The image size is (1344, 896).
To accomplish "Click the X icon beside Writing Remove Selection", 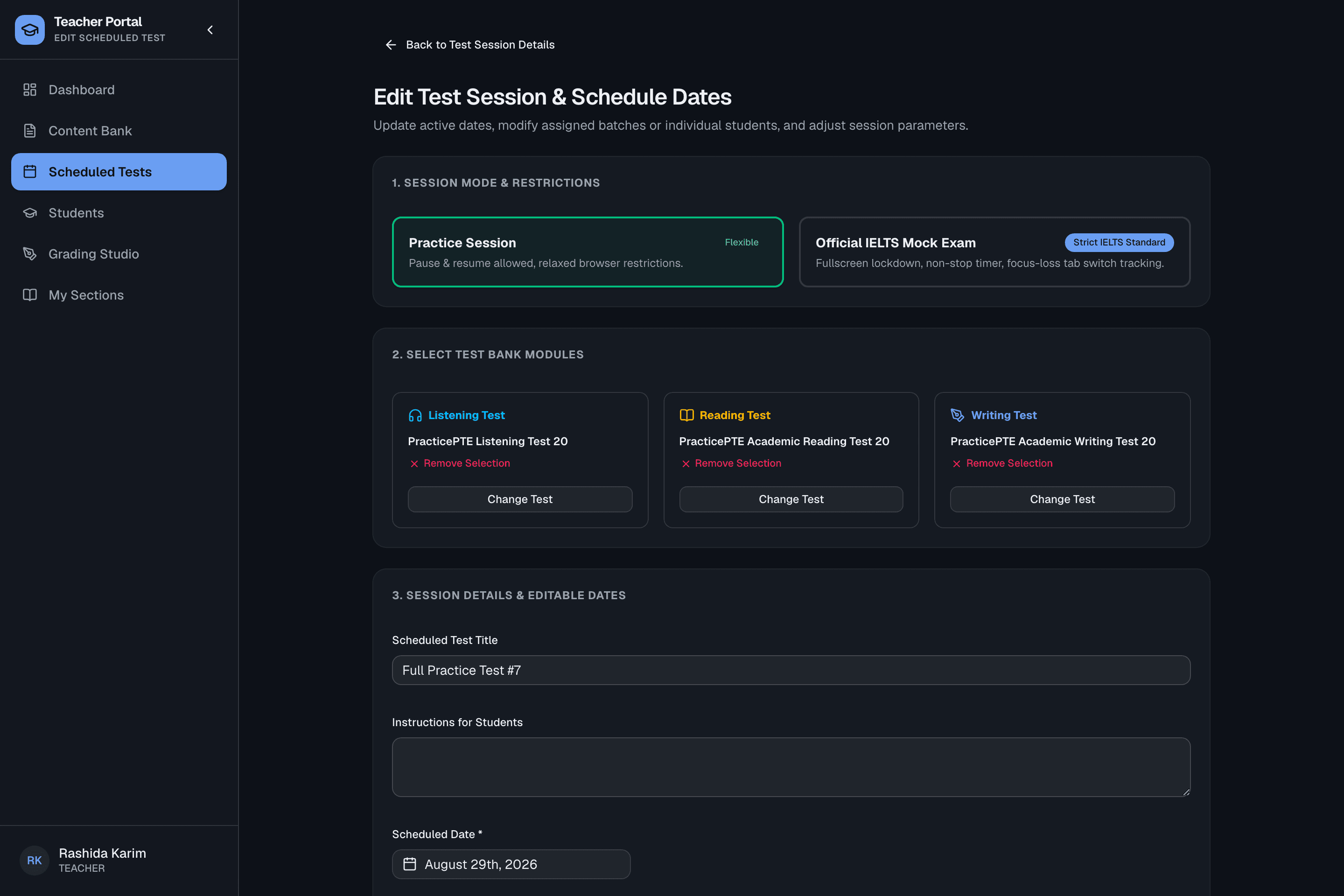I will point(957,464).
